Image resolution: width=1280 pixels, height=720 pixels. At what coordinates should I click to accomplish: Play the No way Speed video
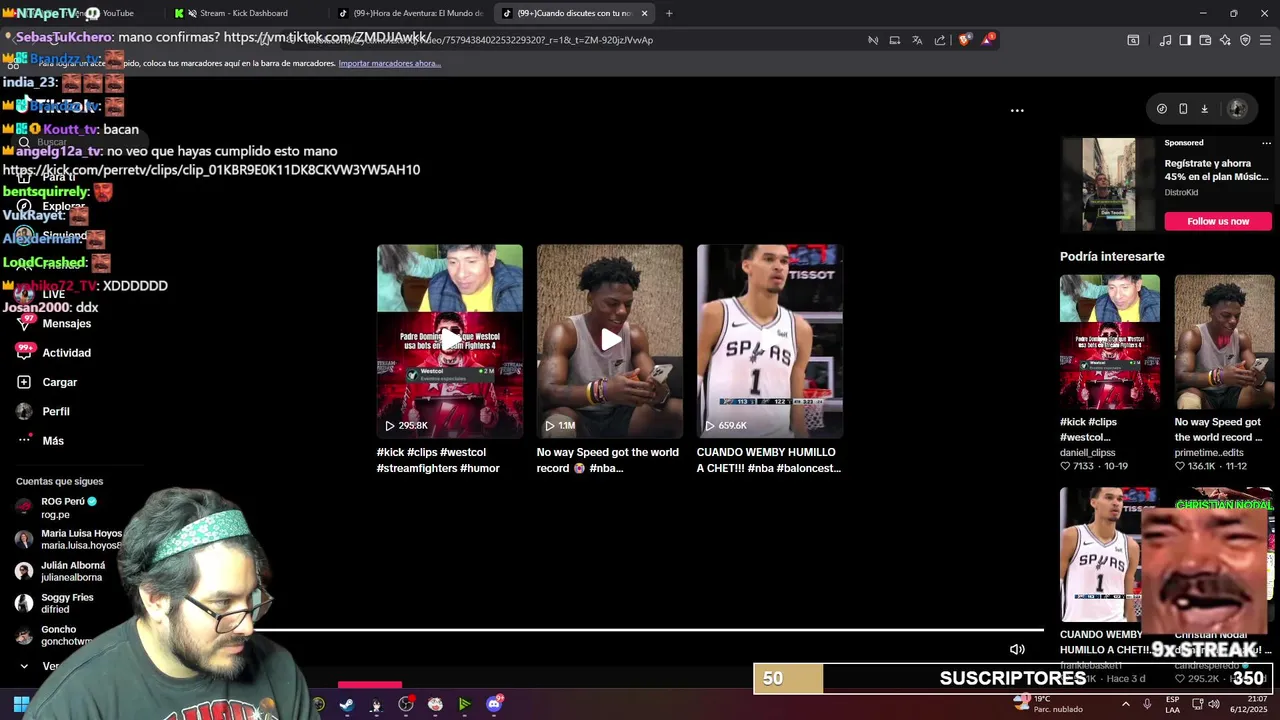(610, 341)
